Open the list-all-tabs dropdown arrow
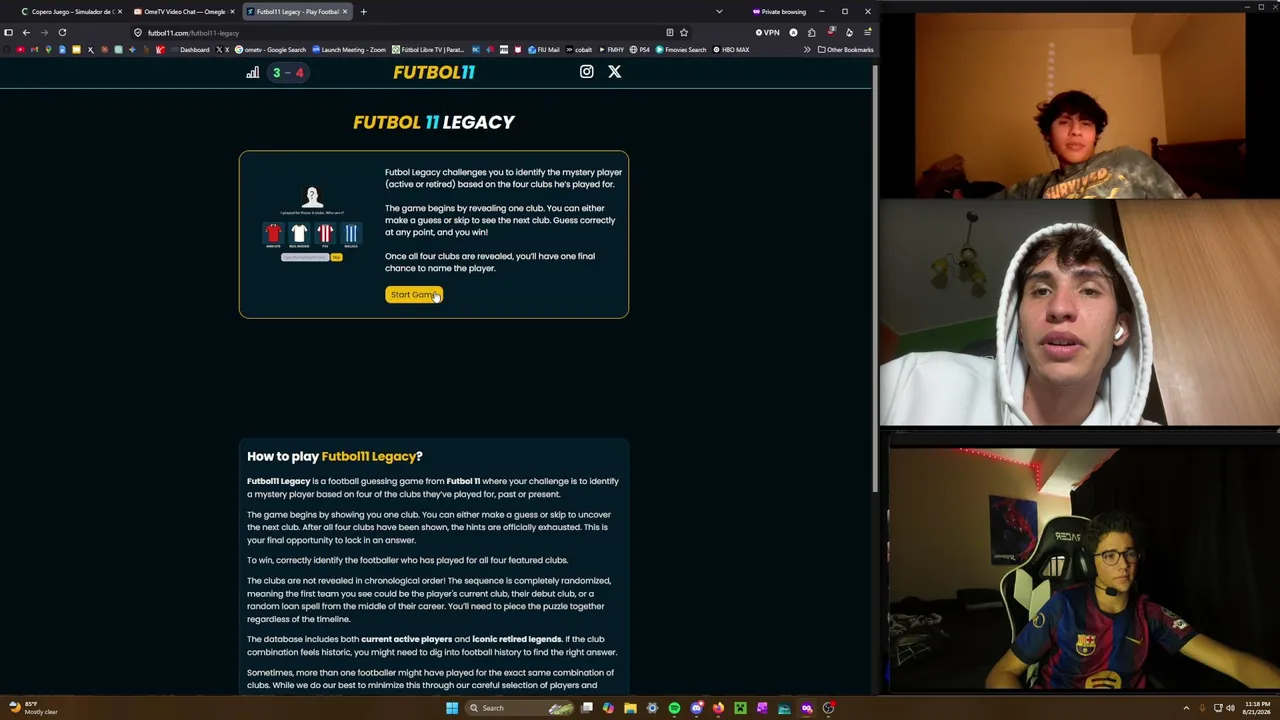 pyautogui.click(x=719, y=12)
